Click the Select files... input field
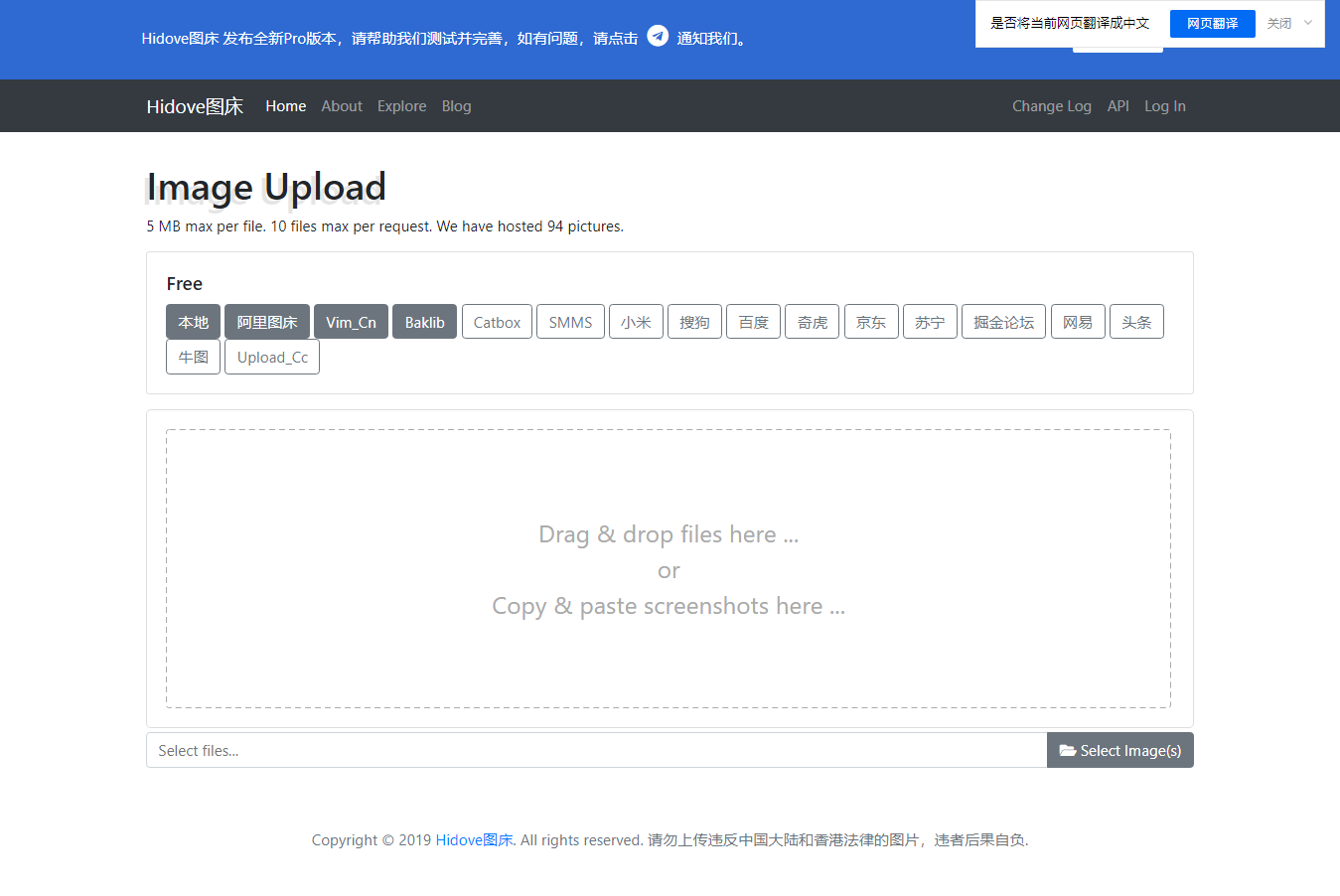Image resolution: width=1340 pixels, height=896 pixels. [596, 750]
